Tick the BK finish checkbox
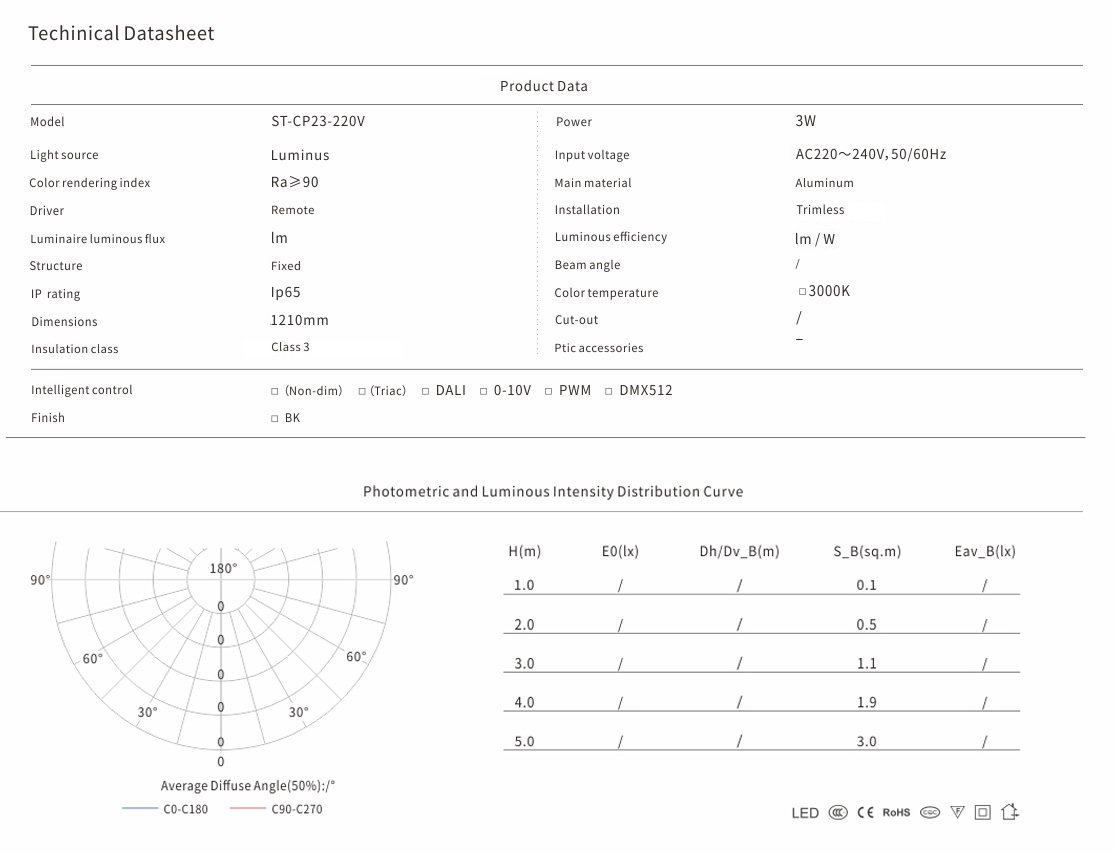1114x854 pixels. [275, 419]
